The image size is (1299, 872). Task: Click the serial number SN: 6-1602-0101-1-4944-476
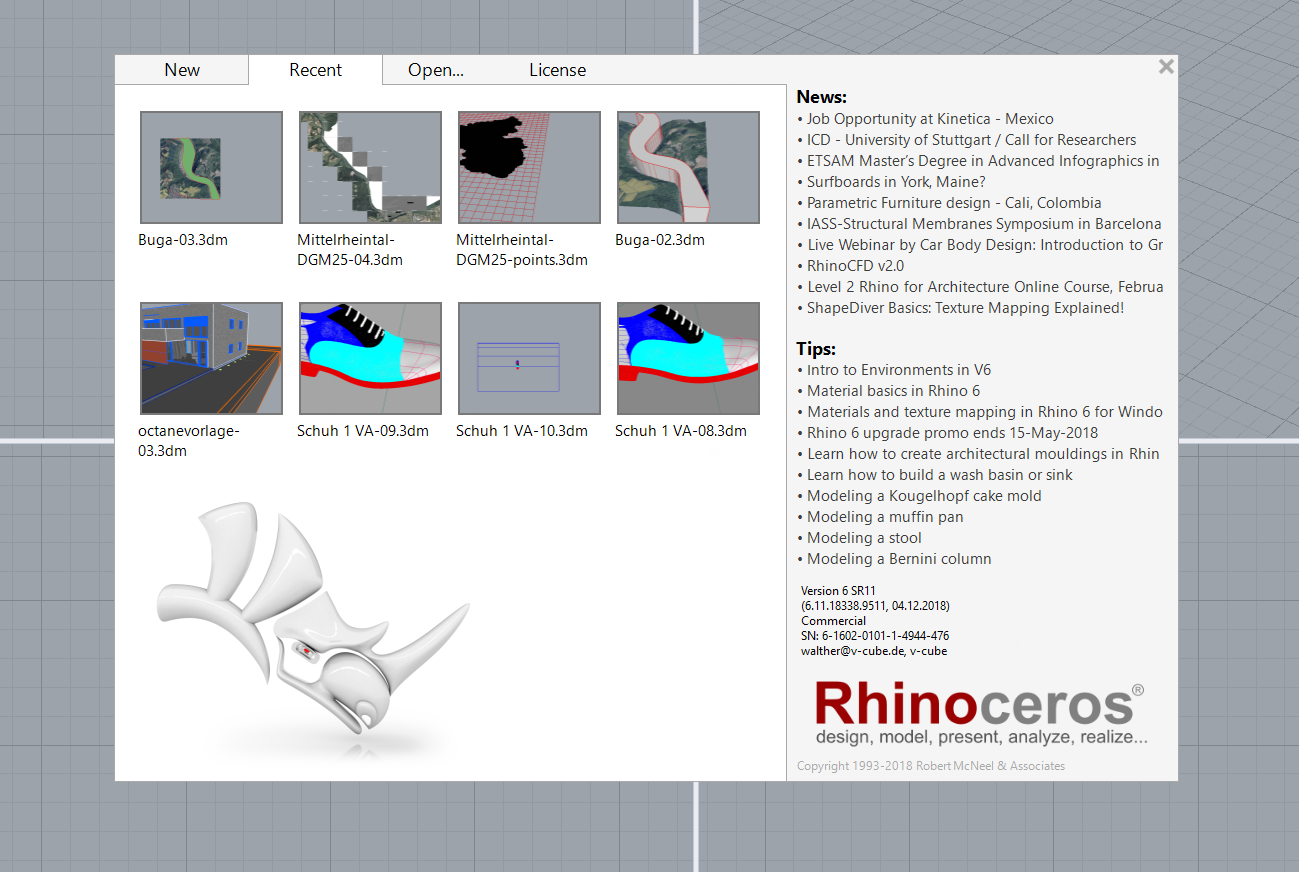click(x=875, y=636)
